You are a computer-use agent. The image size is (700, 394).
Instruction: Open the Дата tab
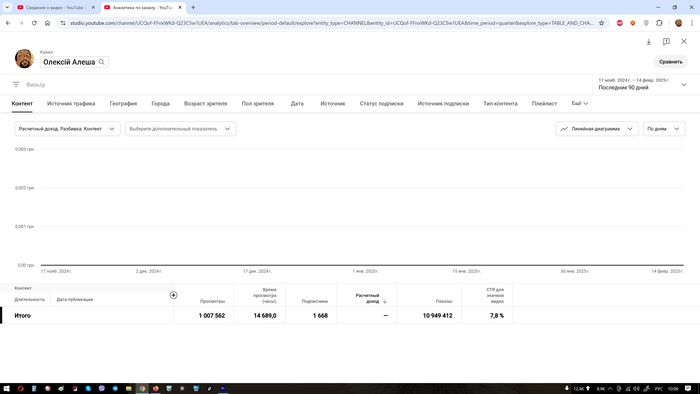pos(297,103)
